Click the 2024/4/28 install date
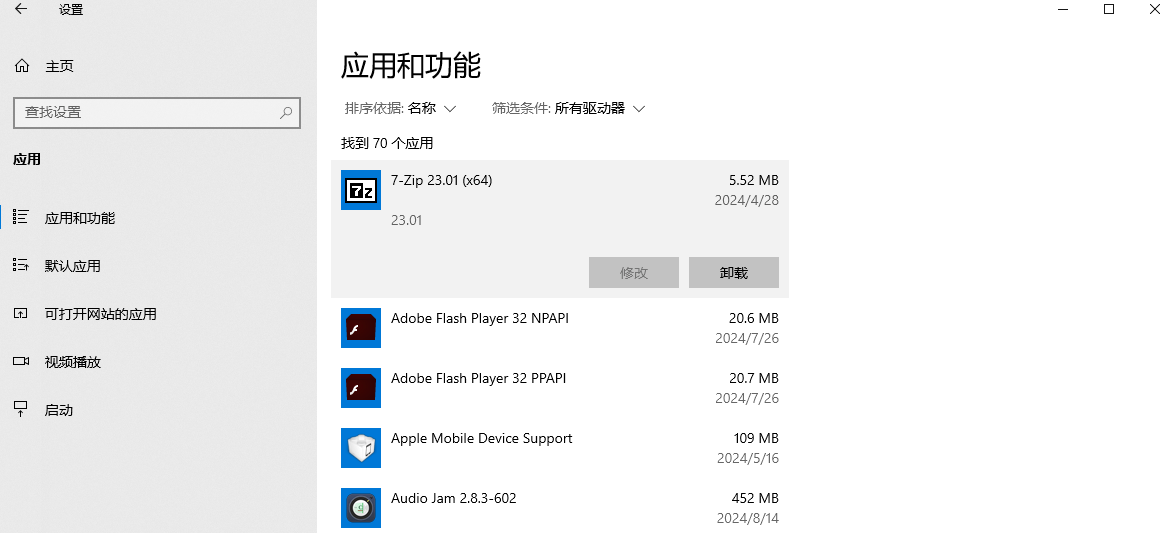 [x=747, y=201]
